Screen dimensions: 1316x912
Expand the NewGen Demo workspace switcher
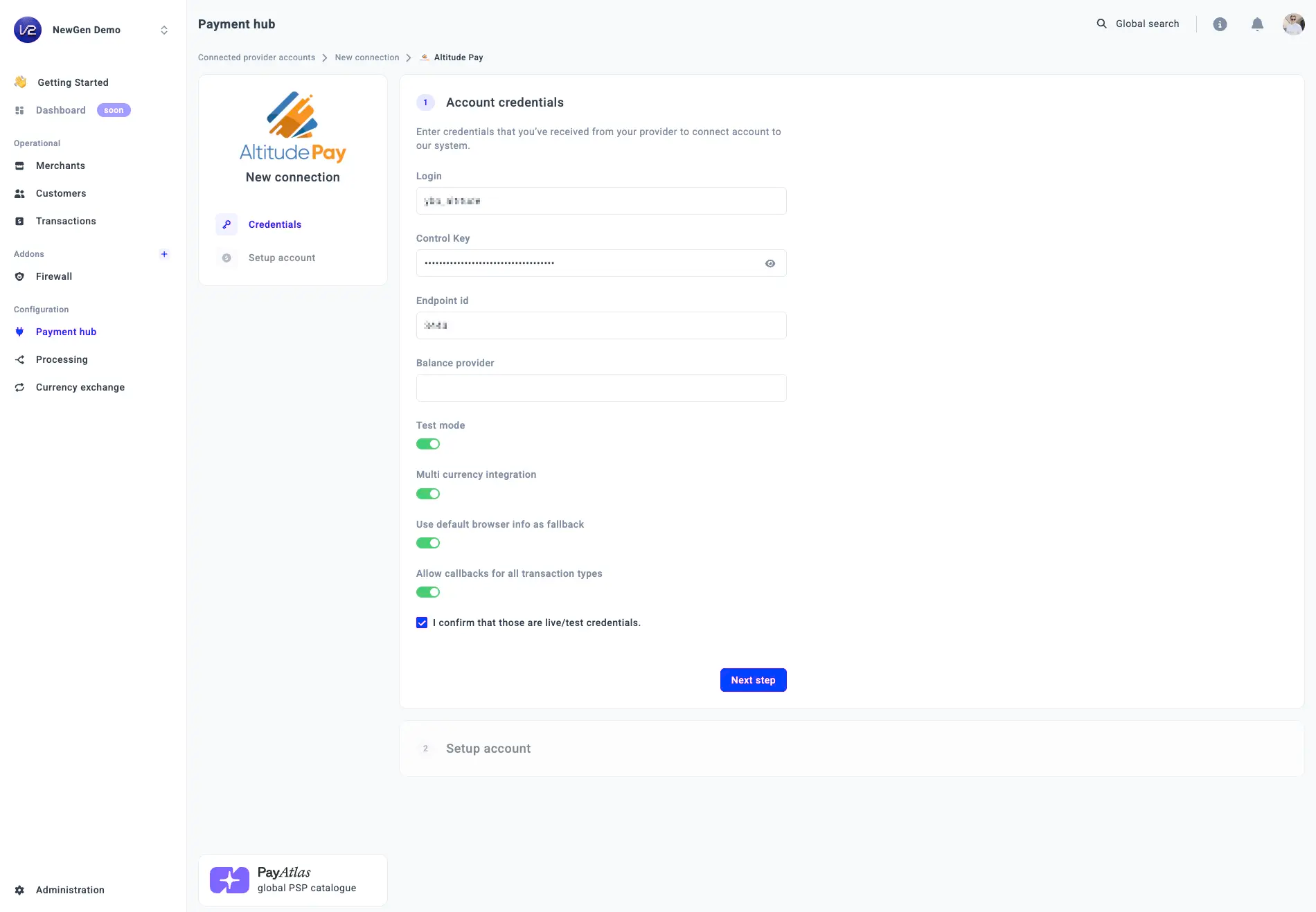164,30
